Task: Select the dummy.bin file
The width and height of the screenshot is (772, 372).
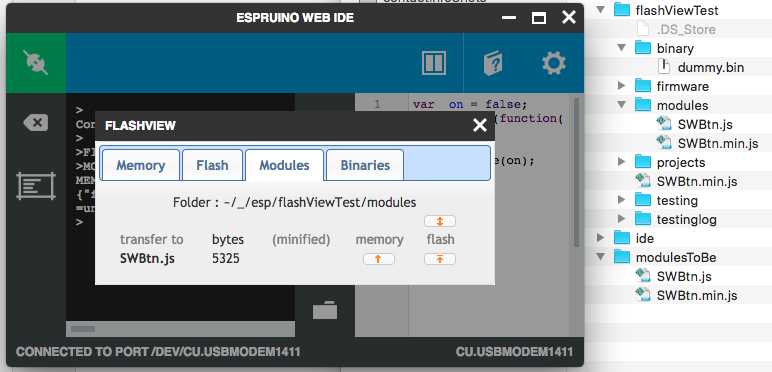Action: pos(710,67)
